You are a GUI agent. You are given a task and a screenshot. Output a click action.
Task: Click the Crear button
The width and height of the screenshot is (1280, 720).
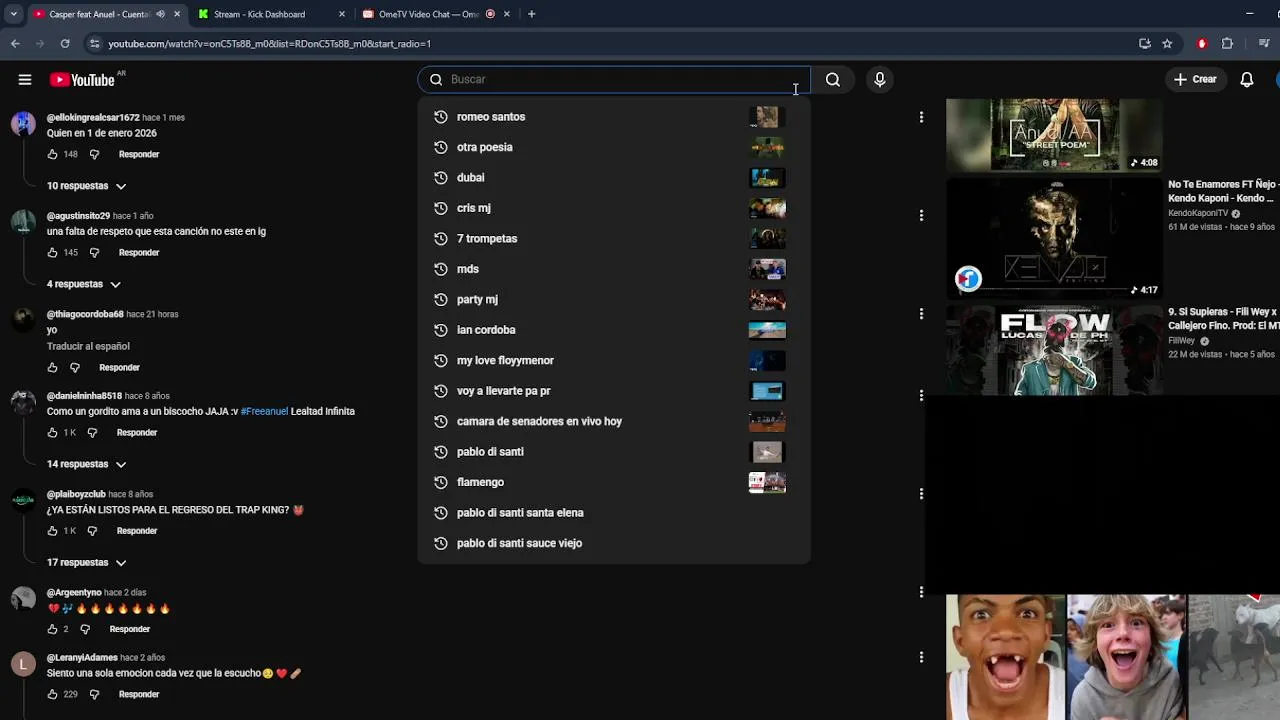click(1195, 80)
